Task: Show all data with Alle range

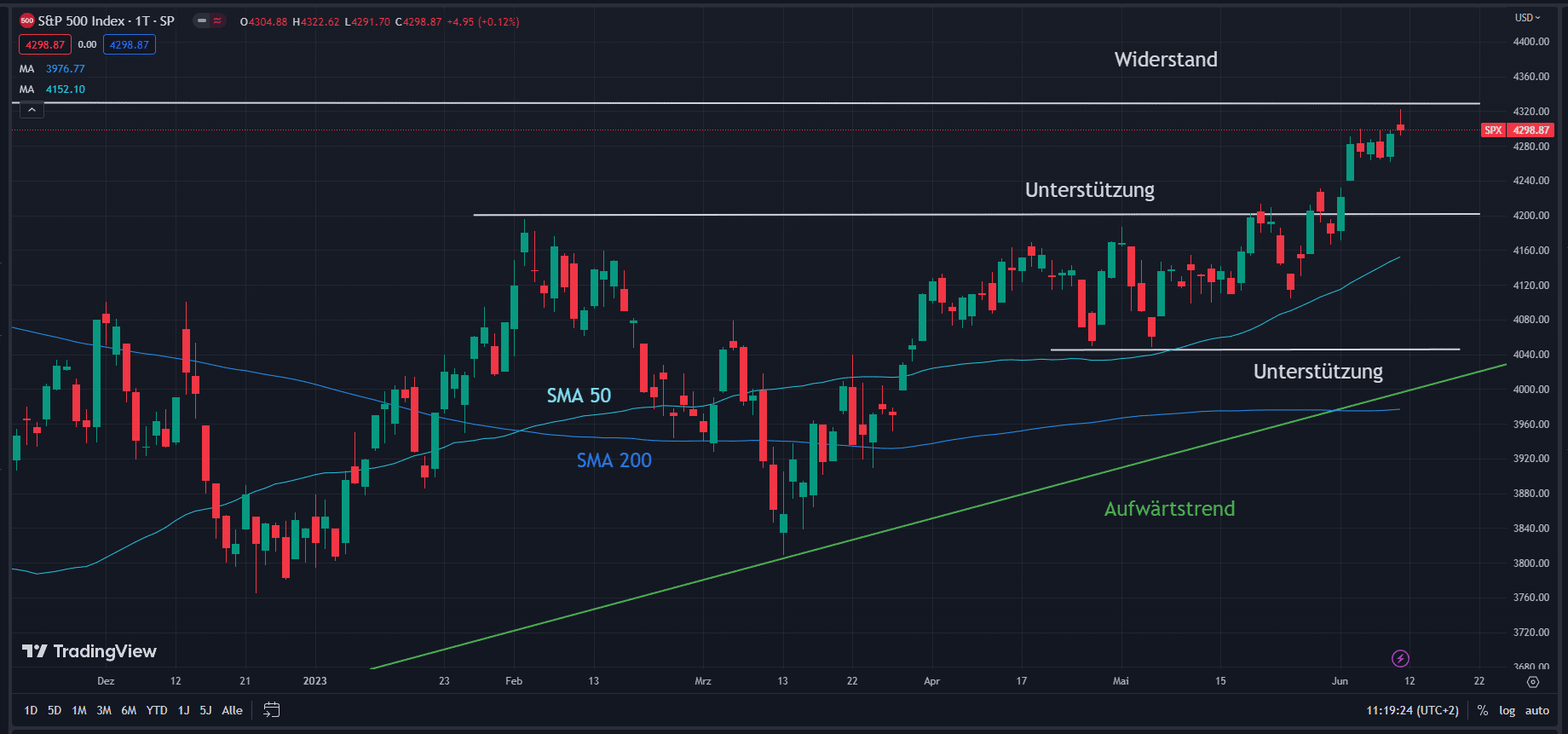Action: pyautogui.click(x=232, y=710)
